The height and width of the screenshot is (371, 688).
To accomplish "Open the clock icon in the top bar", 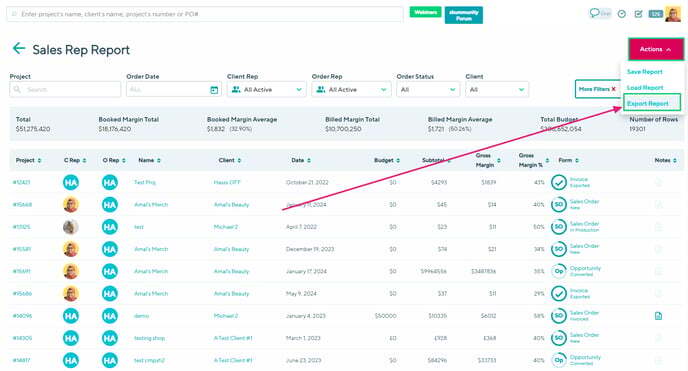I will 622,14.
